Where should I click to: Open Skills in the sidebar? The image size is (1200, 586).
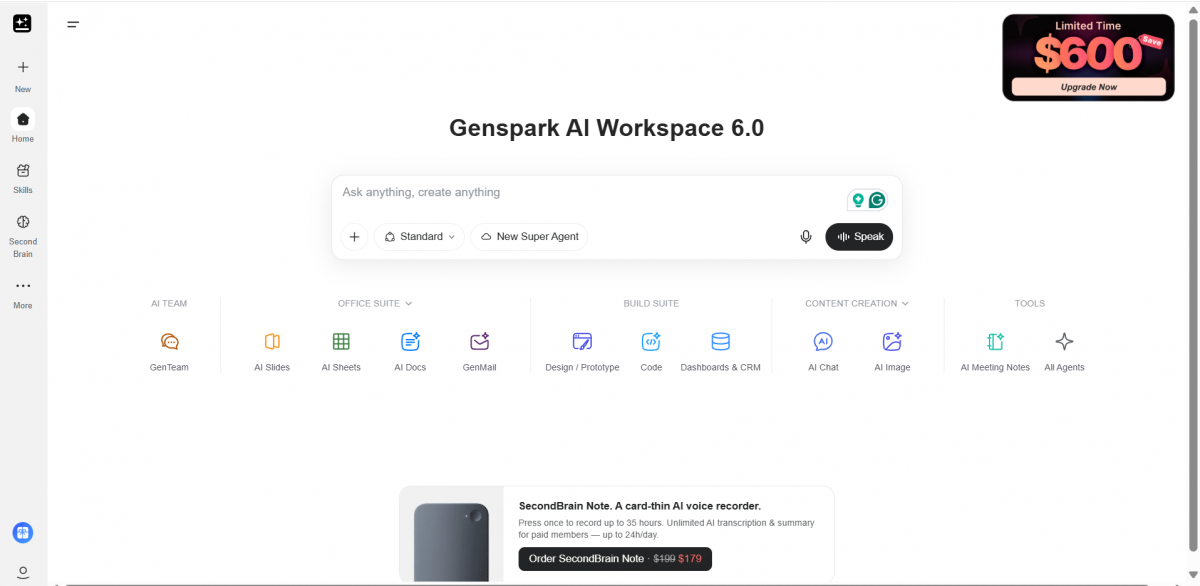[x=23, y=178]
